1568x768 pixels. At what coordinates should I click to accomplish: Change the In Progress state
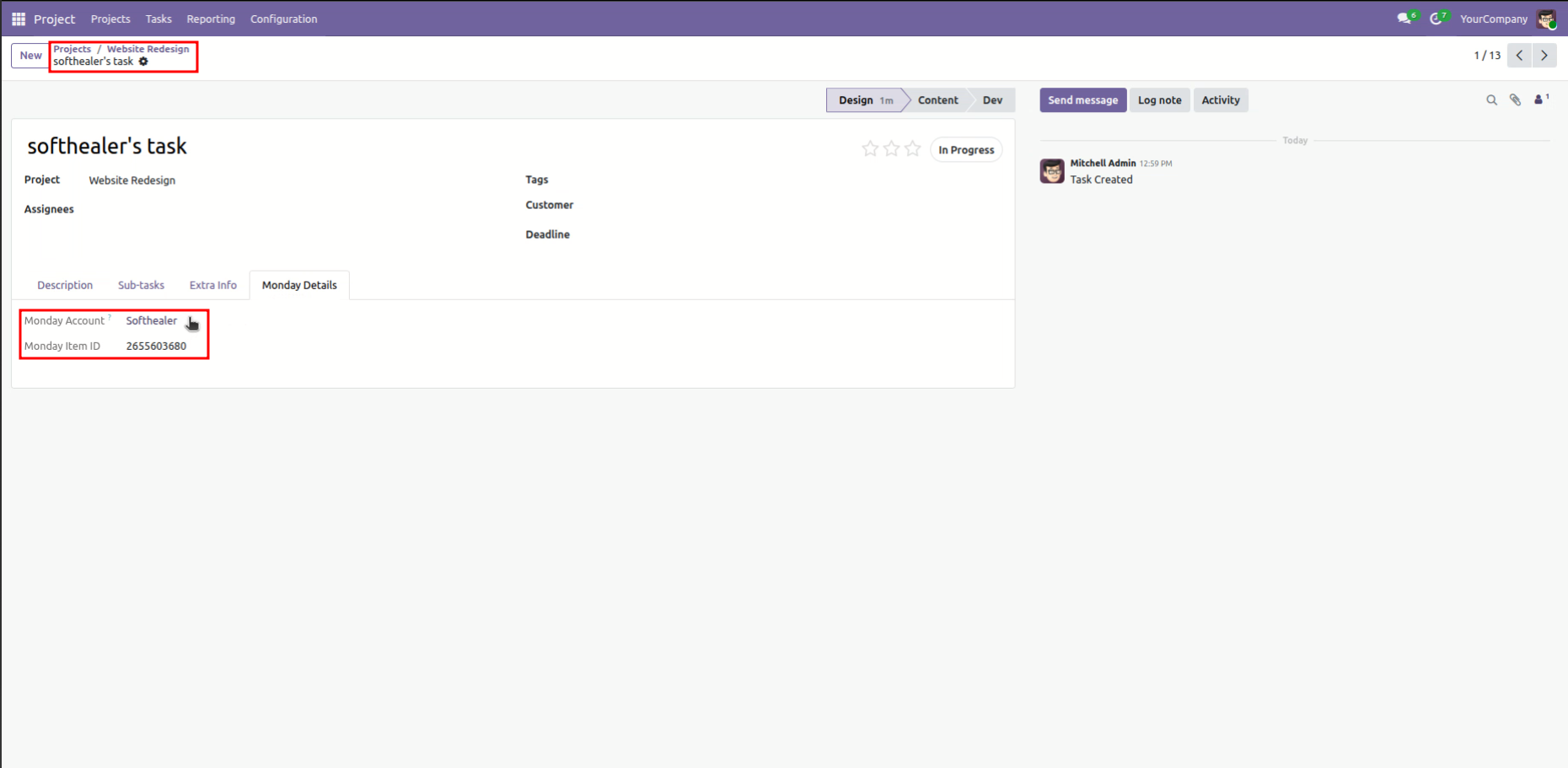(x=966, y=150)
